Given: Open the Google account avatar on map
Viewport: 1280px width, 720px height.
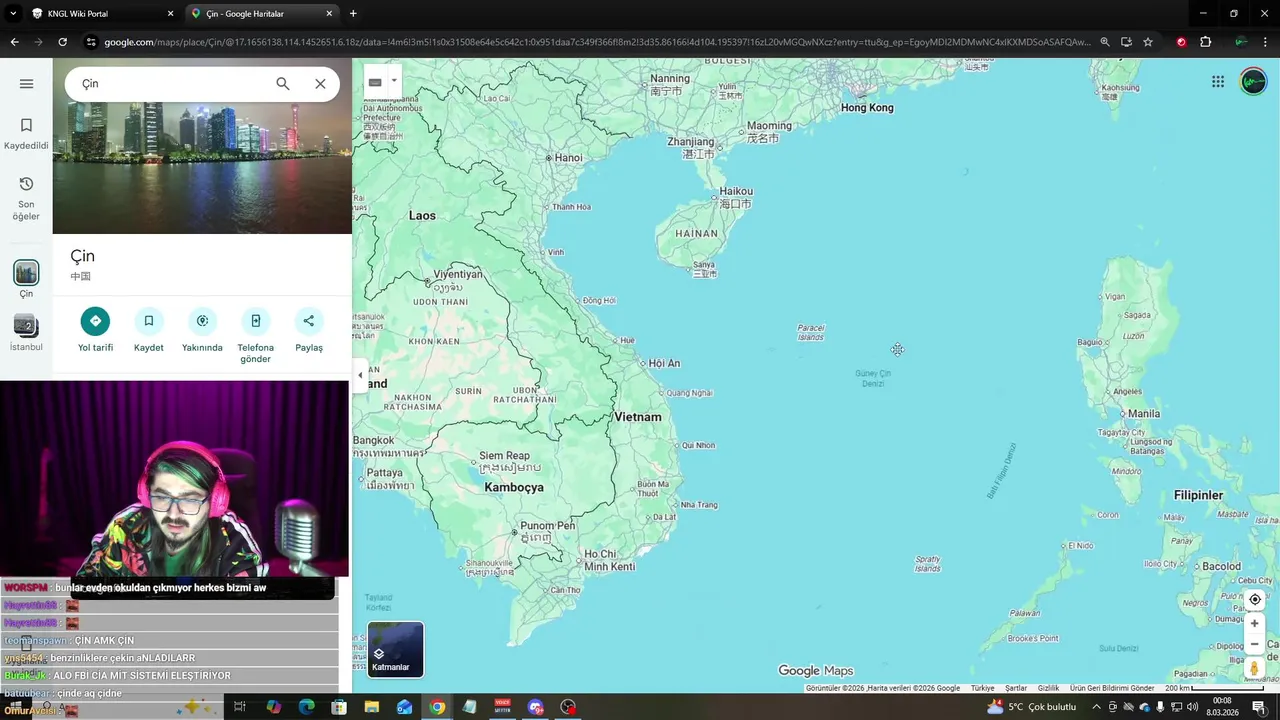Looking at the screenshot, I should [1253, 82].
